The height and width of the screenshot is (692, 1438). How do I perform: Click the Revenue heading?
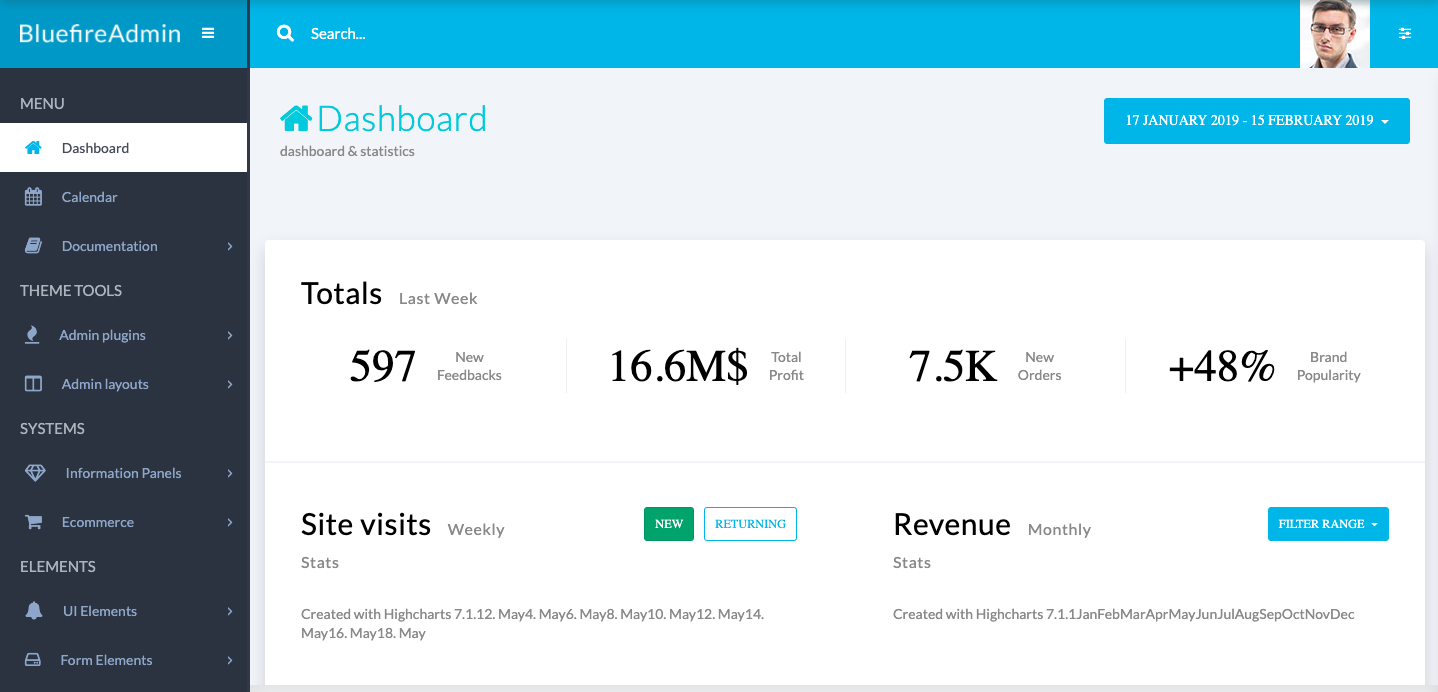point(952,525)
